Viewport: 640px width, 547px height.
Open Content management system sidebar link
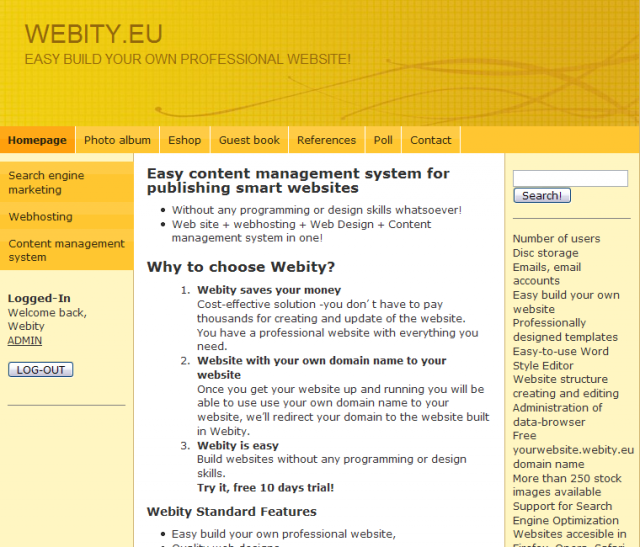(67, 250)
